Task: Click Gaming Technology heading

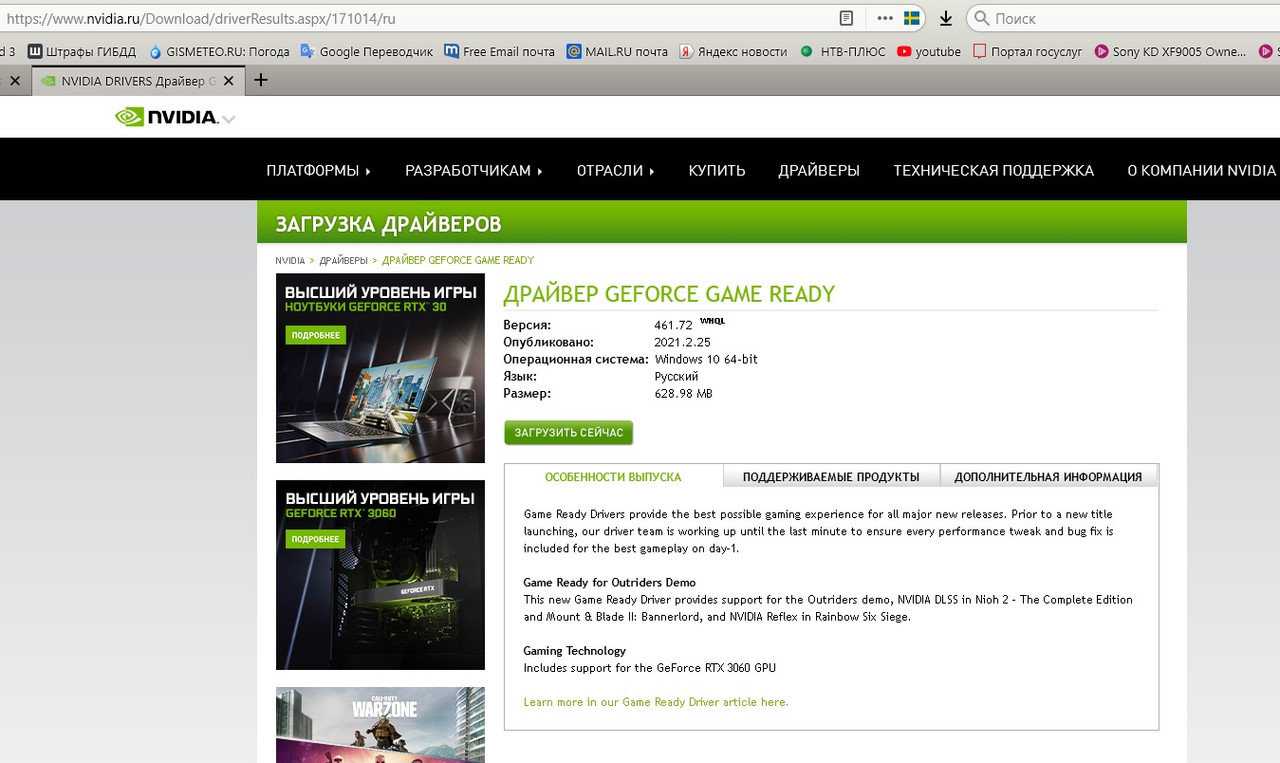Action: pos(574,650)
